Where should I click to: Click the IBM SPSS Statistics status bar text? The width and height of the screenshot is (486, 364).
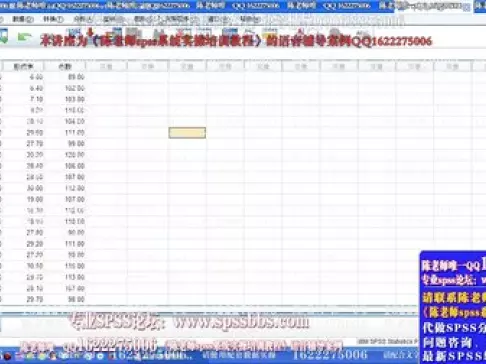388,341
